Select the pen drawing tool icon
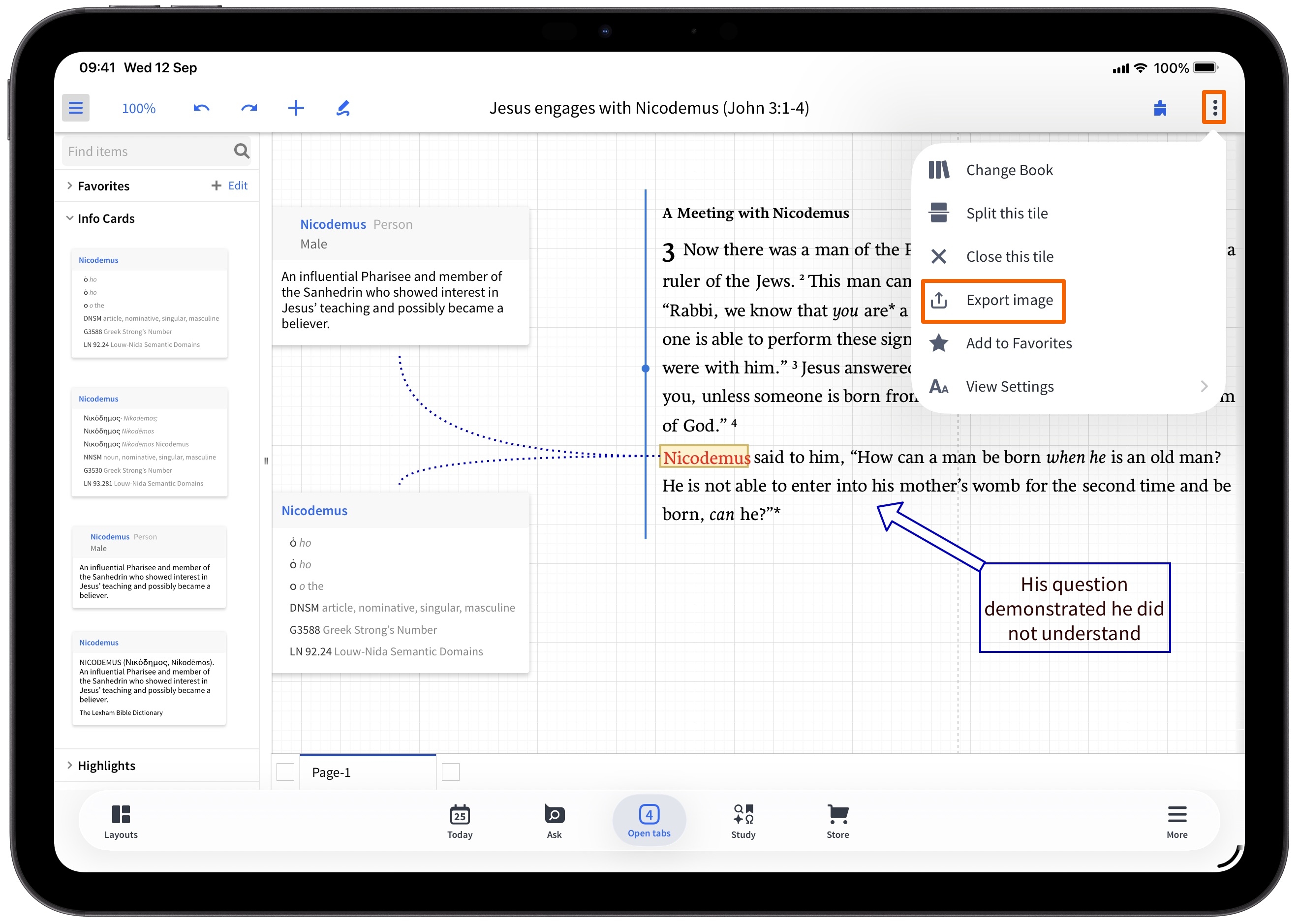 tap(342, 108)
